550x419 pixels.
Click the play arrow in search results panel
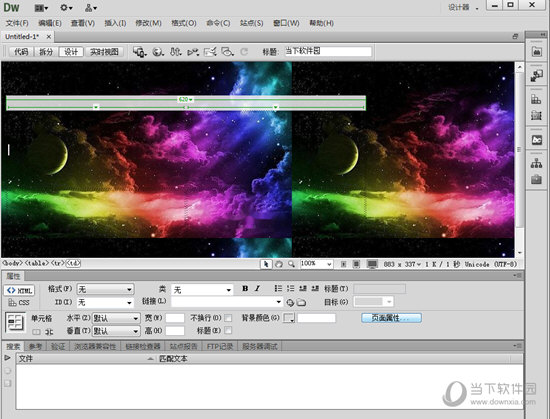7,358
